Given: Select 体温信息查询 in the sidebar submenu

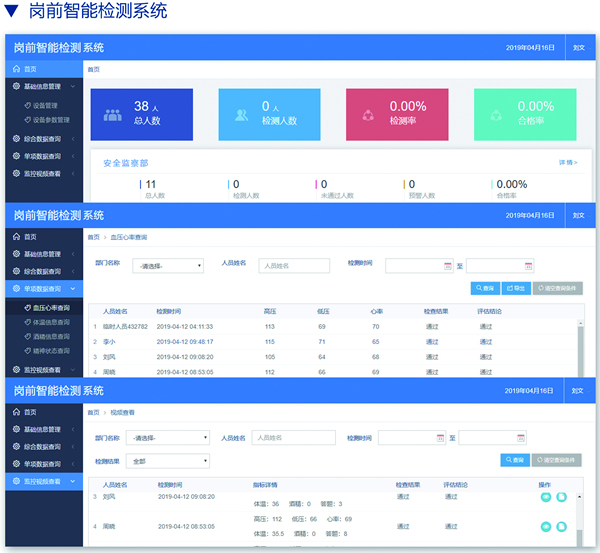Looking at the screenshot, I should (x=51, y=323).
